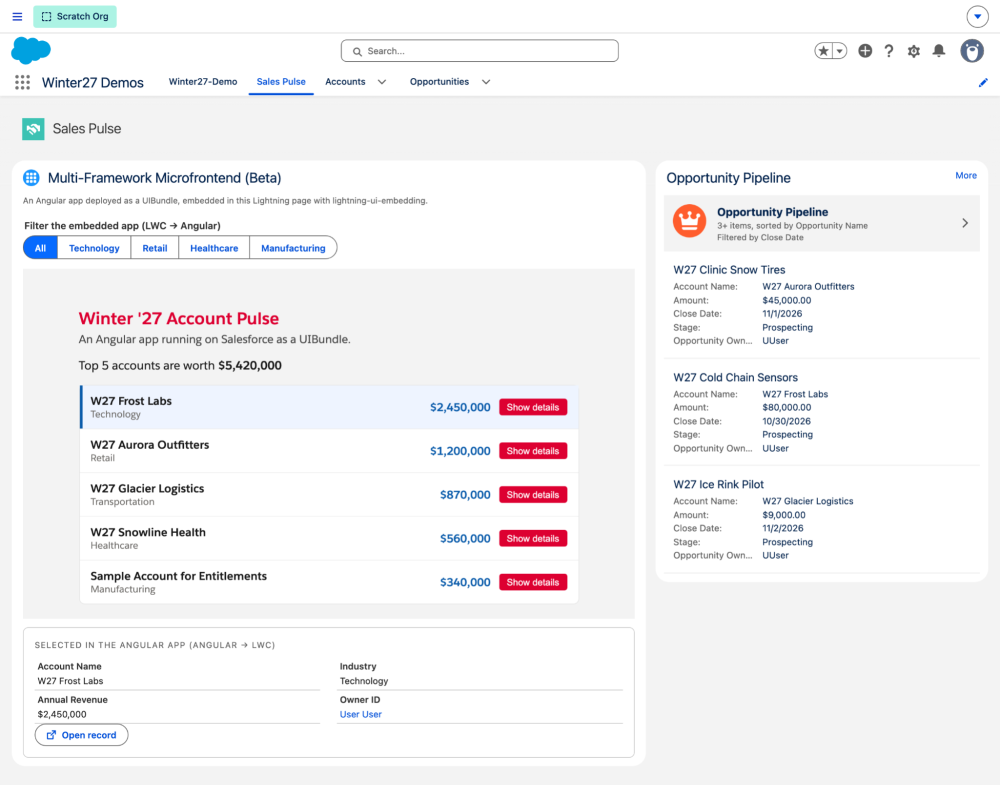The width and height of the screenshot is (1000, 785).
Task: Select the Healthcare filter
Action: tap(214, 248)
